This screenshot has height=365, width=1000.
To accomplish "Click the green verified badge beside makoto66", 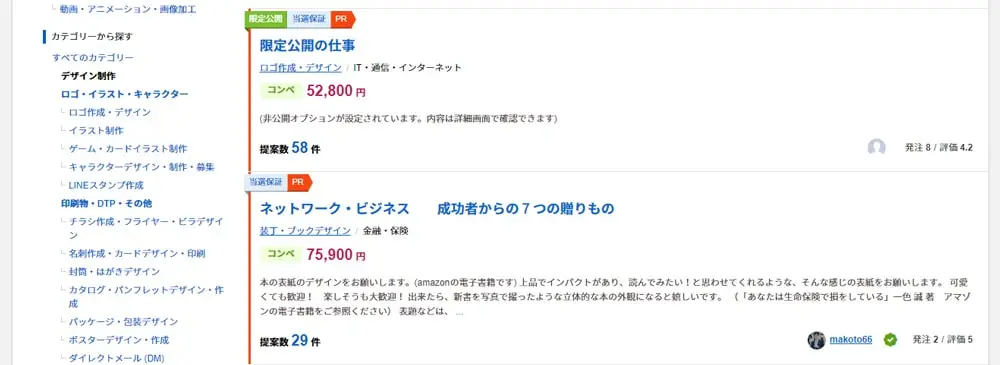I will tap(890, 340).
